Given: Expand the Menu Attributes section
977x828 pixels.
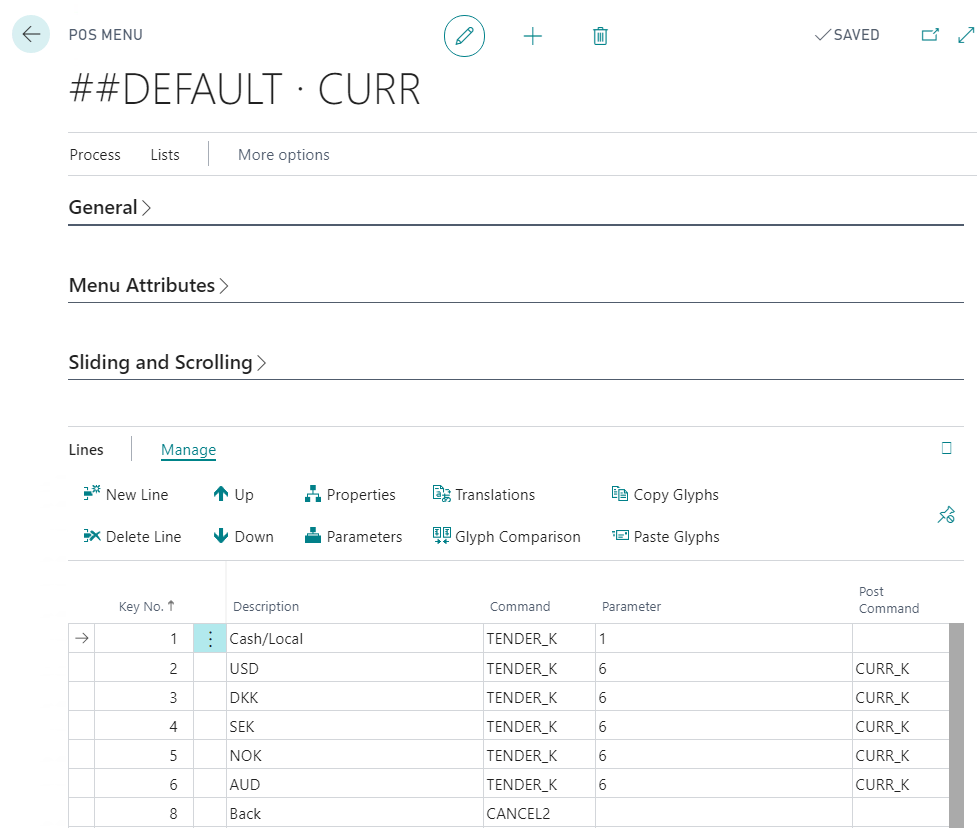Looking at the screenshot, I should (x=148, y=286).
